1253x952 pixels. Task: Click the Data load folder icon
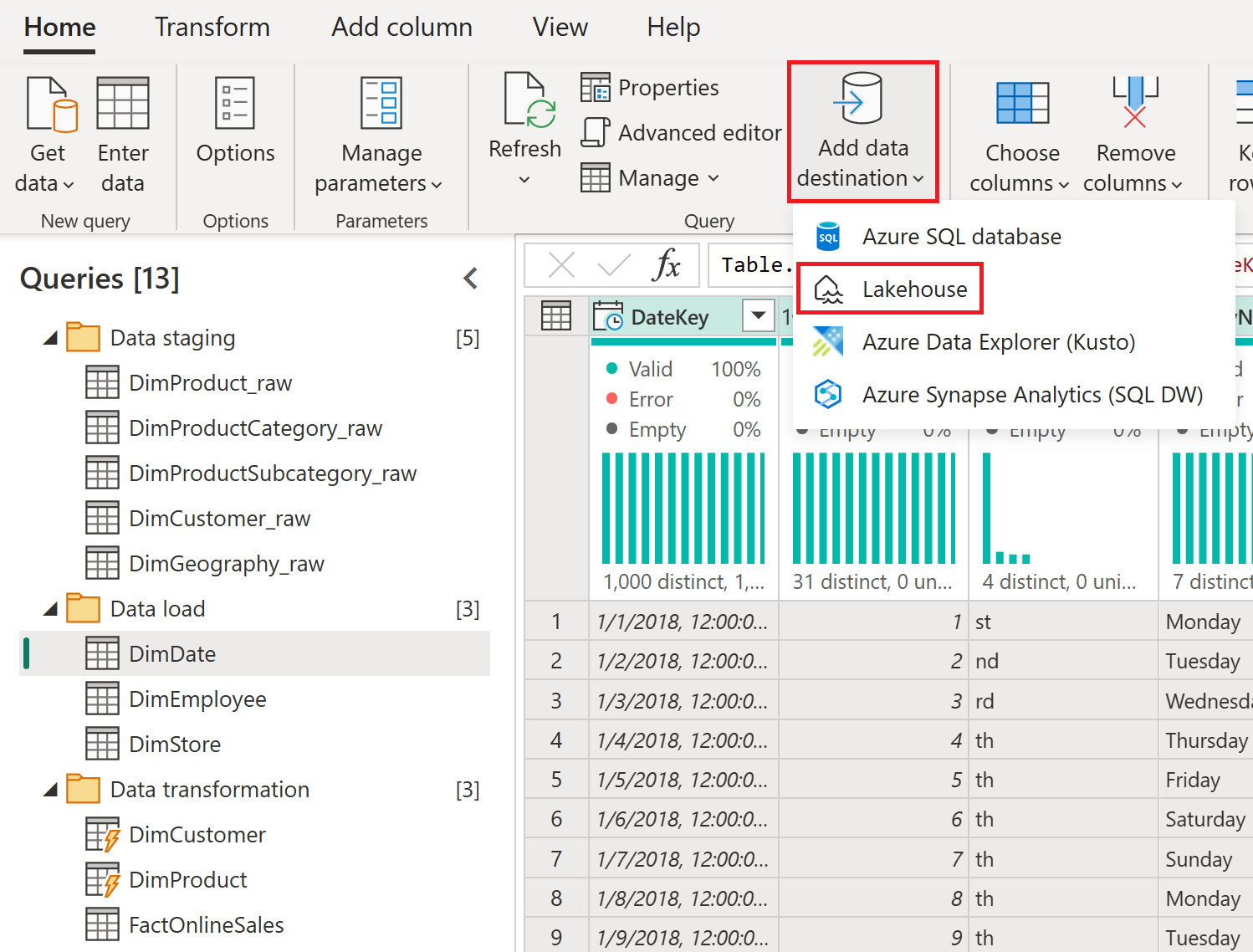click(83, 608)
